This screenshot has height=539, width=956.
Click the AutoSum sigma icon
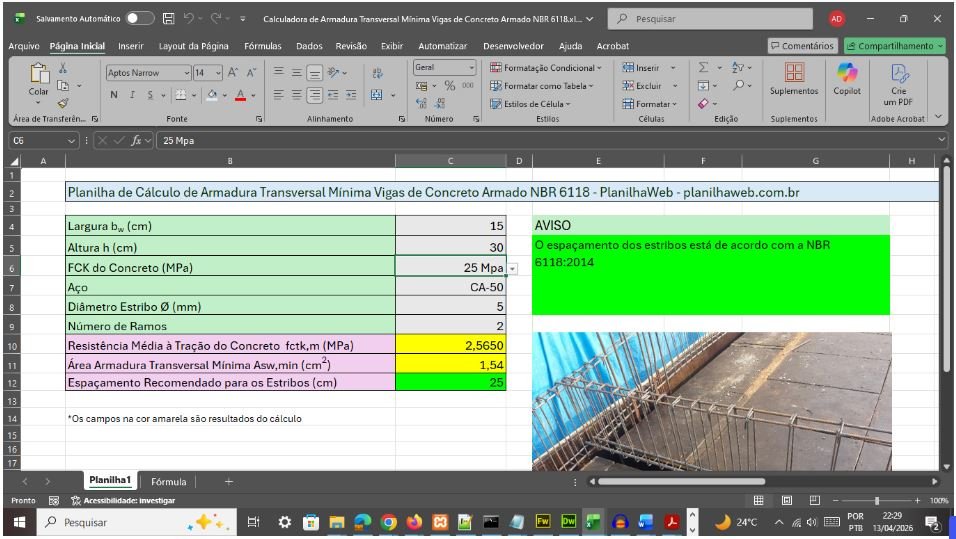click(704, 68)
